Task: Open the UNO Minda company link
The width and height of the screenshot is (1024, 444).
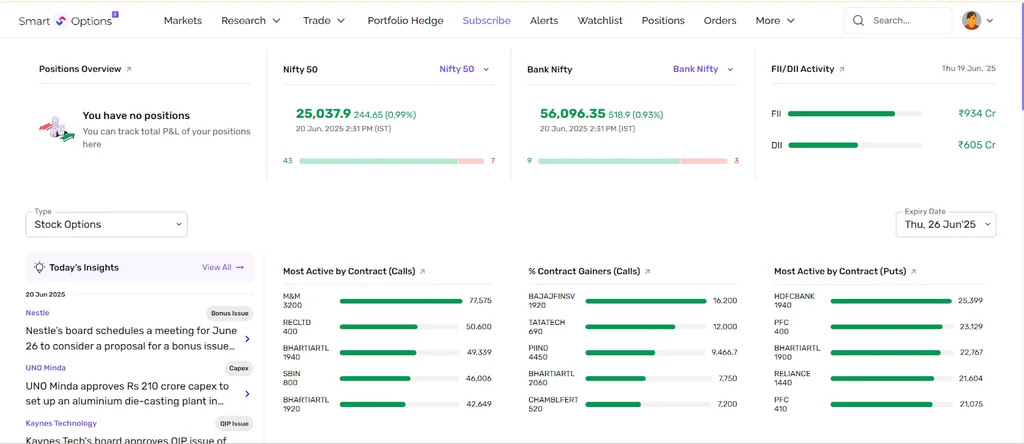Action: [46, 368]
